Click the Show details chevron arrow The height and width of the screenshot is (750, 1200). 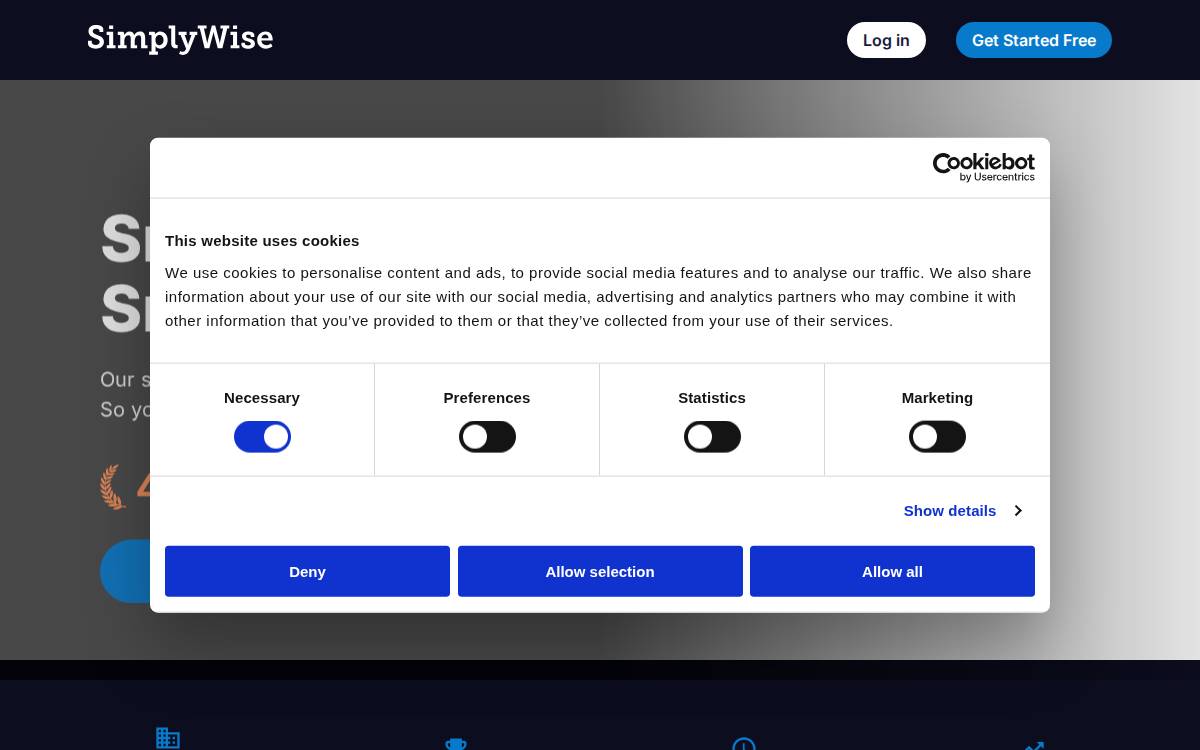(1018, 511)
